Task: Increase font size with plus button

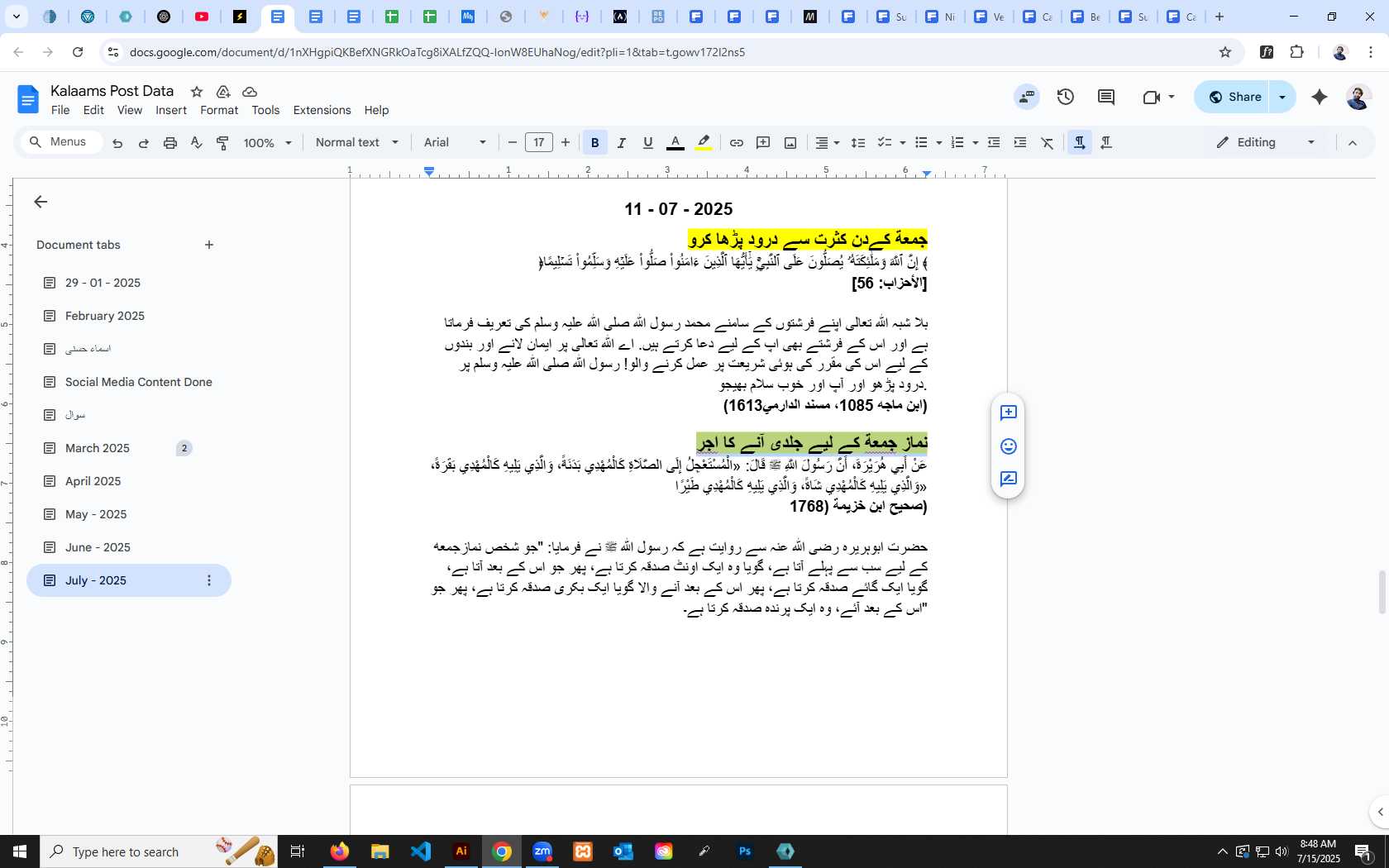Action: click(x=566, y=143)
